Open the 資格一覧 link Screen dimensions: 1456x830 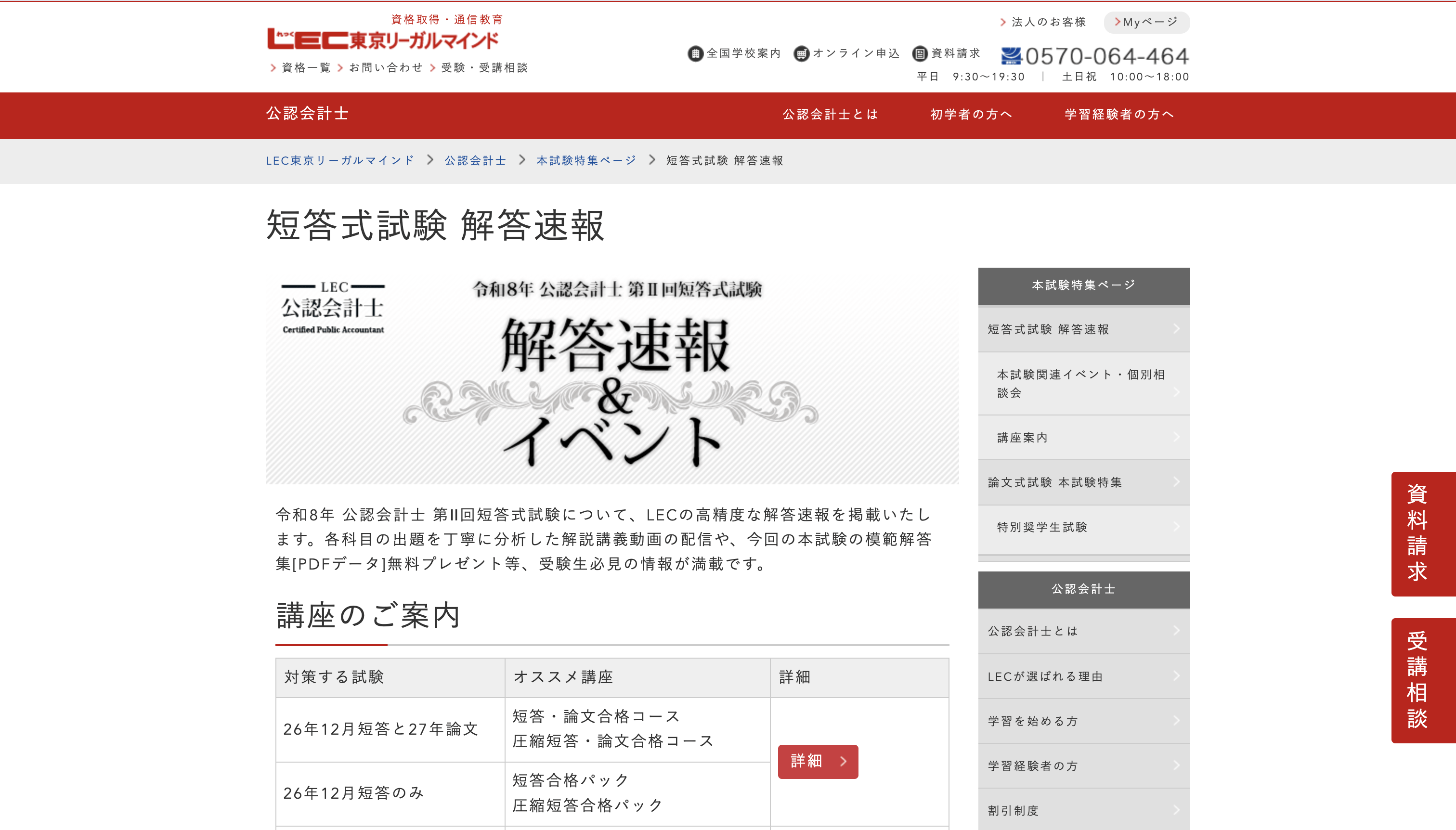[300, 68]
